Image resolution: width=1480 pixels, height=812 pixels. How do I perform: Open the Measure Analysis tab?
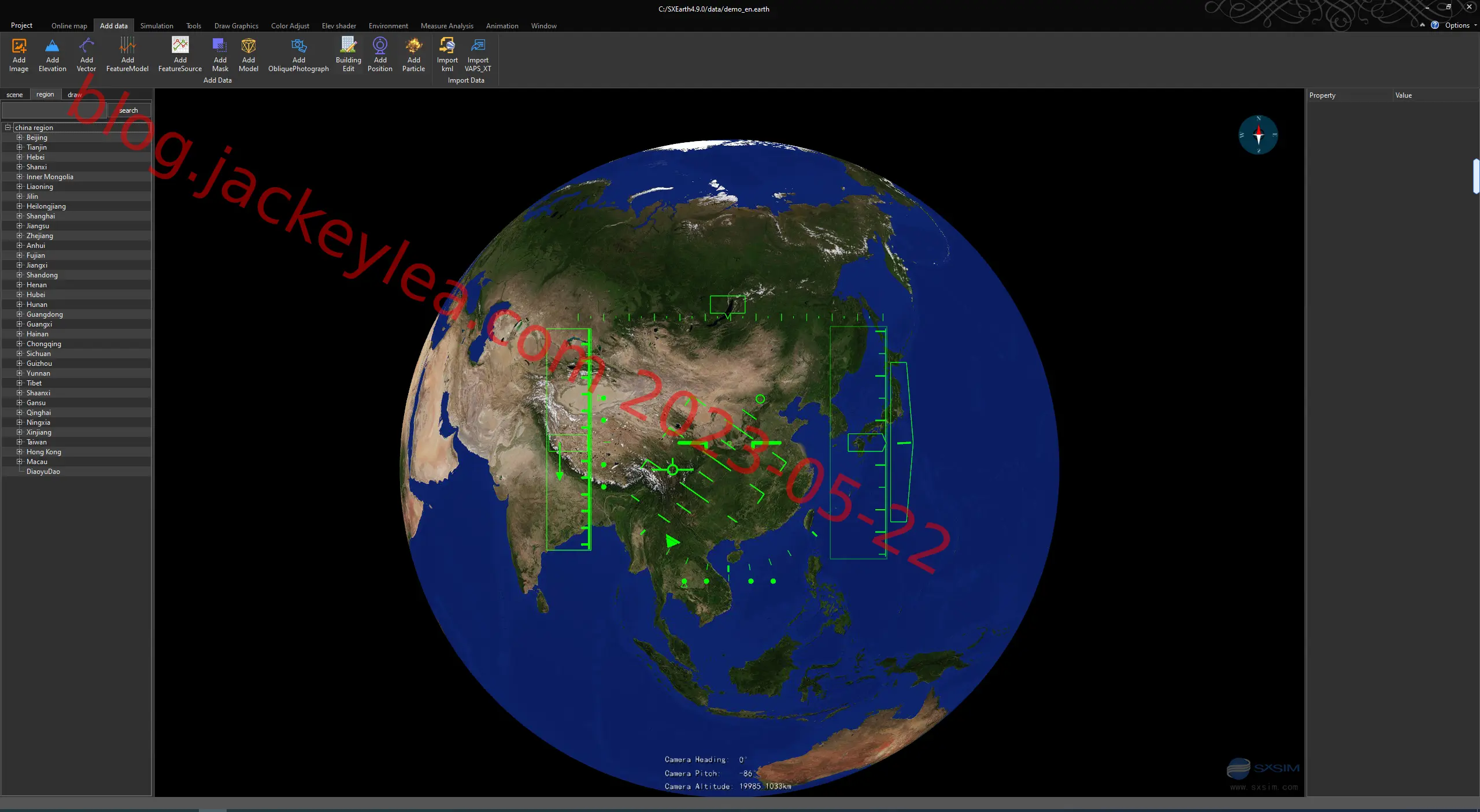tap(447, 26)
